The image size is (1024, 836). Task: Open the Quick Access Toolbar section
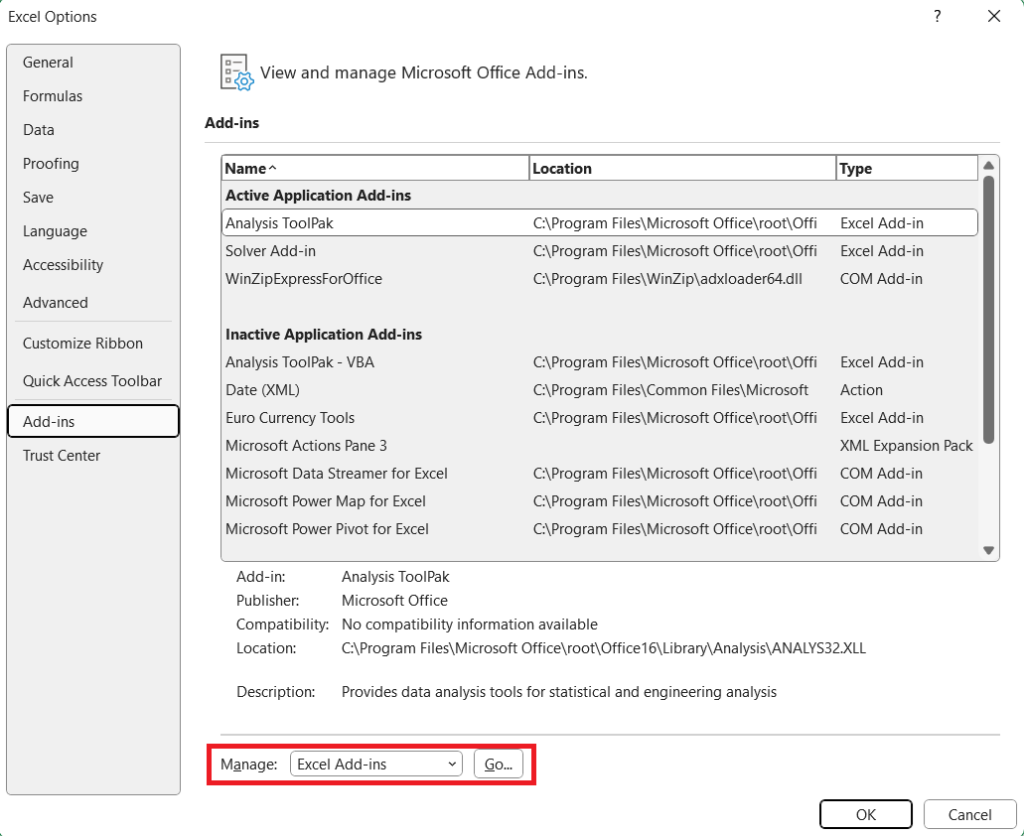click(90, 381)
